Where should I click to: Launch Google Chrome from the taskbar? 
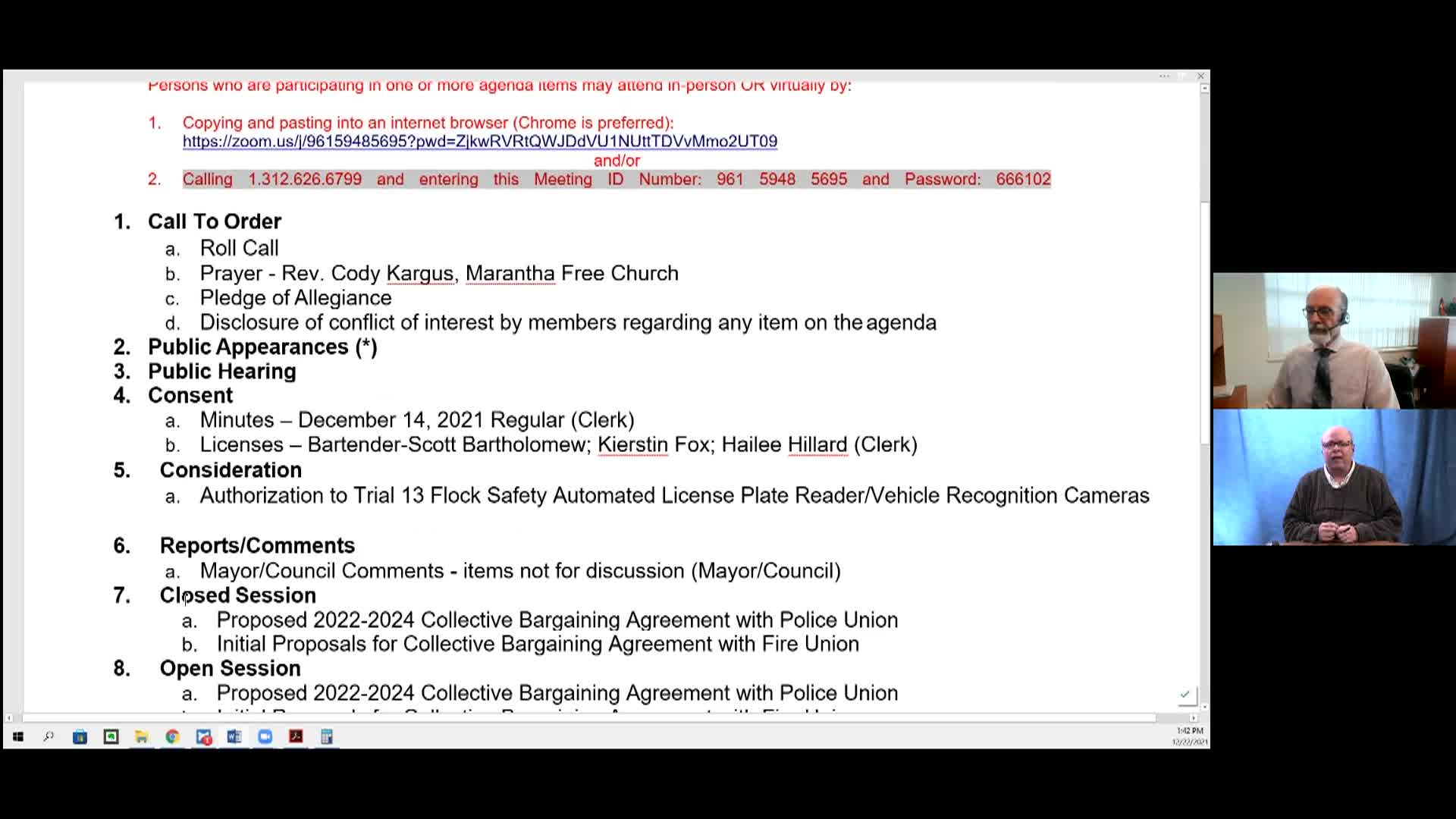pyautogui.click(x=172, y=736)
